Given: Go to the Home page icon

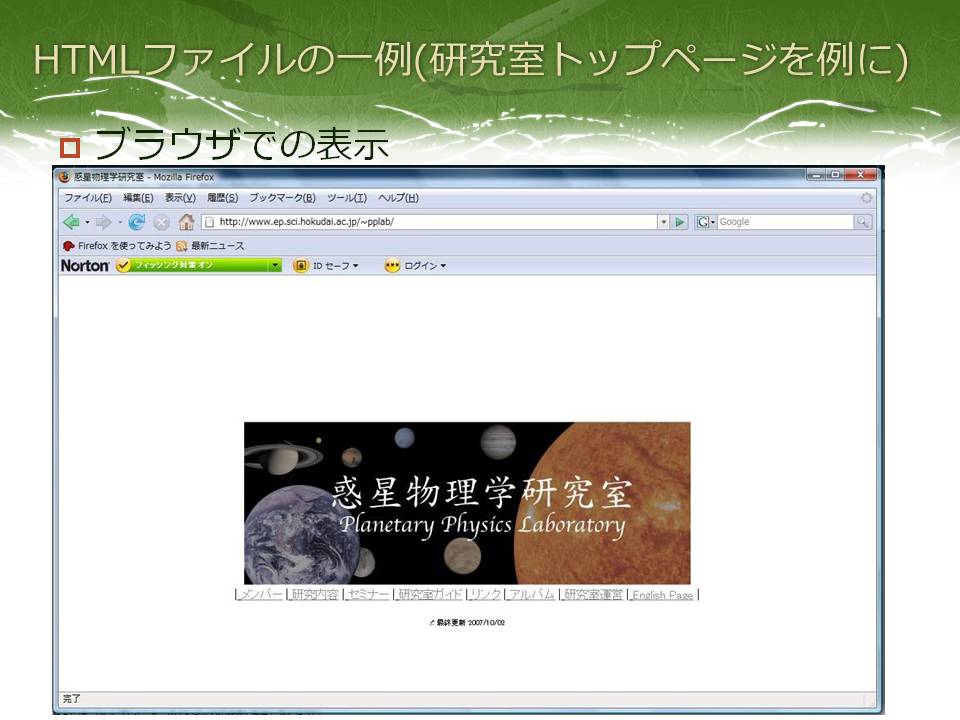Looking at the screenshot, I should pos(186,222).
